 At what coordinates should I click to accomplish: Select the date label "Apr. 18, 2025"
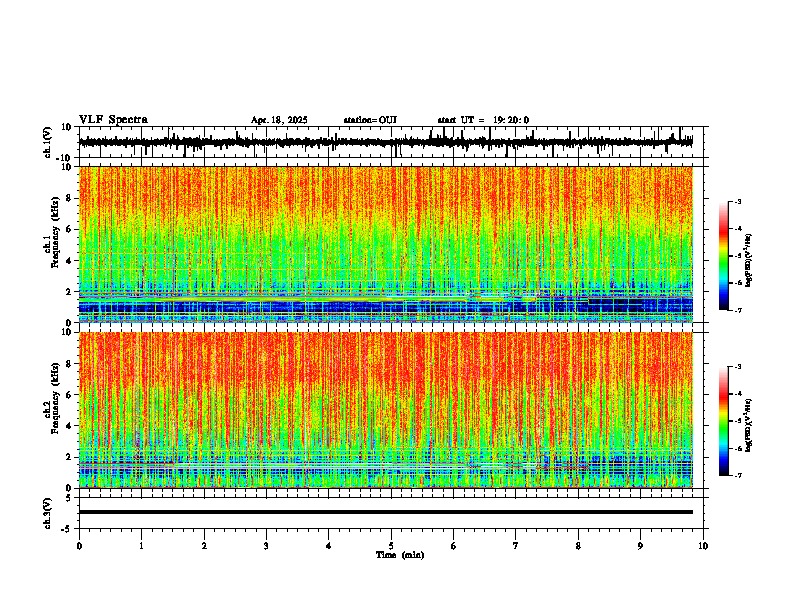pyautogui.click(x=279, y=120)
